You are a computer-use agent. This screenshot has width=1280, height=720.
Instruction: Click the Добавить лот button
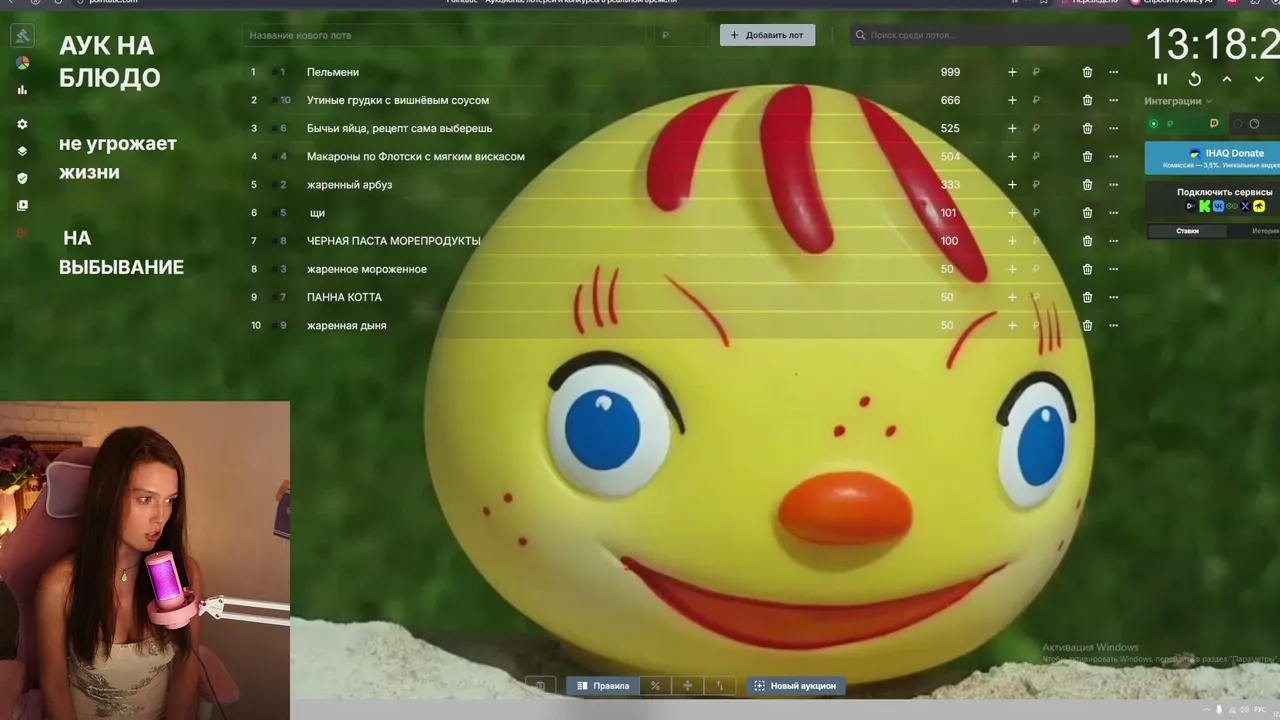pyautogui.click(x=767, y=35)
